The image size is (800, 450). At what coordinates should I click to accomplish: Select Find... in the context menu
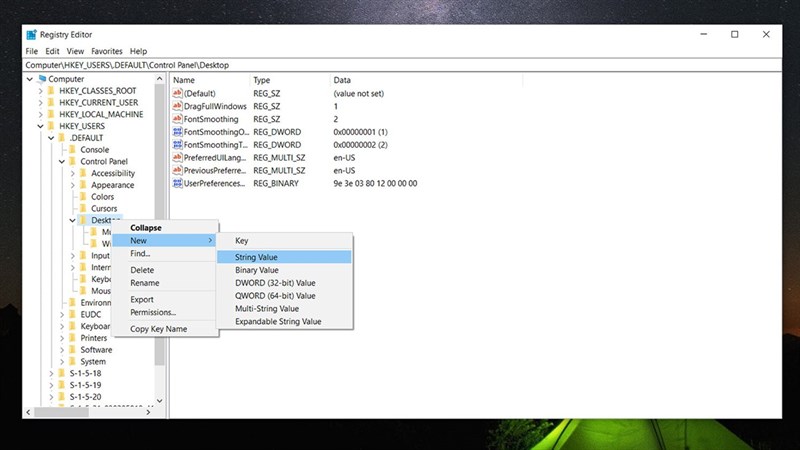[165, 253]
